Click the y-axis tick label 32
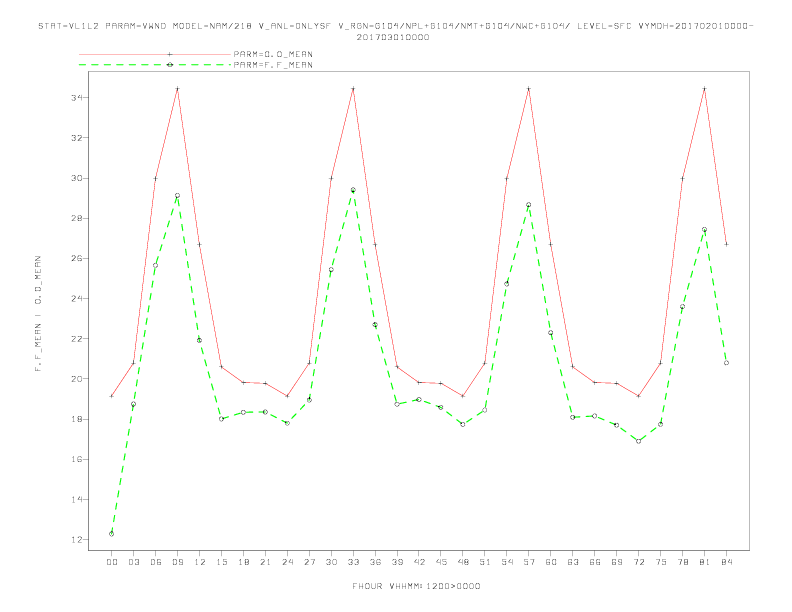 click(77, 138)
